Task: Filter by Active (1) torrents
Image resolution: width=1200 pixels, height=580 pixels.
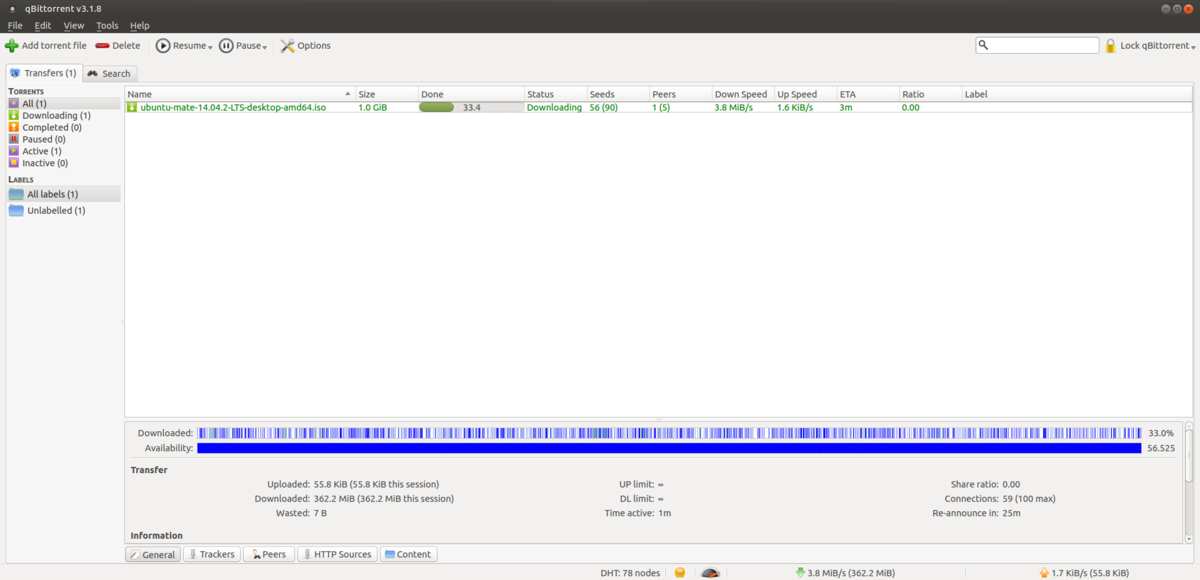Action: click(63, 151)
